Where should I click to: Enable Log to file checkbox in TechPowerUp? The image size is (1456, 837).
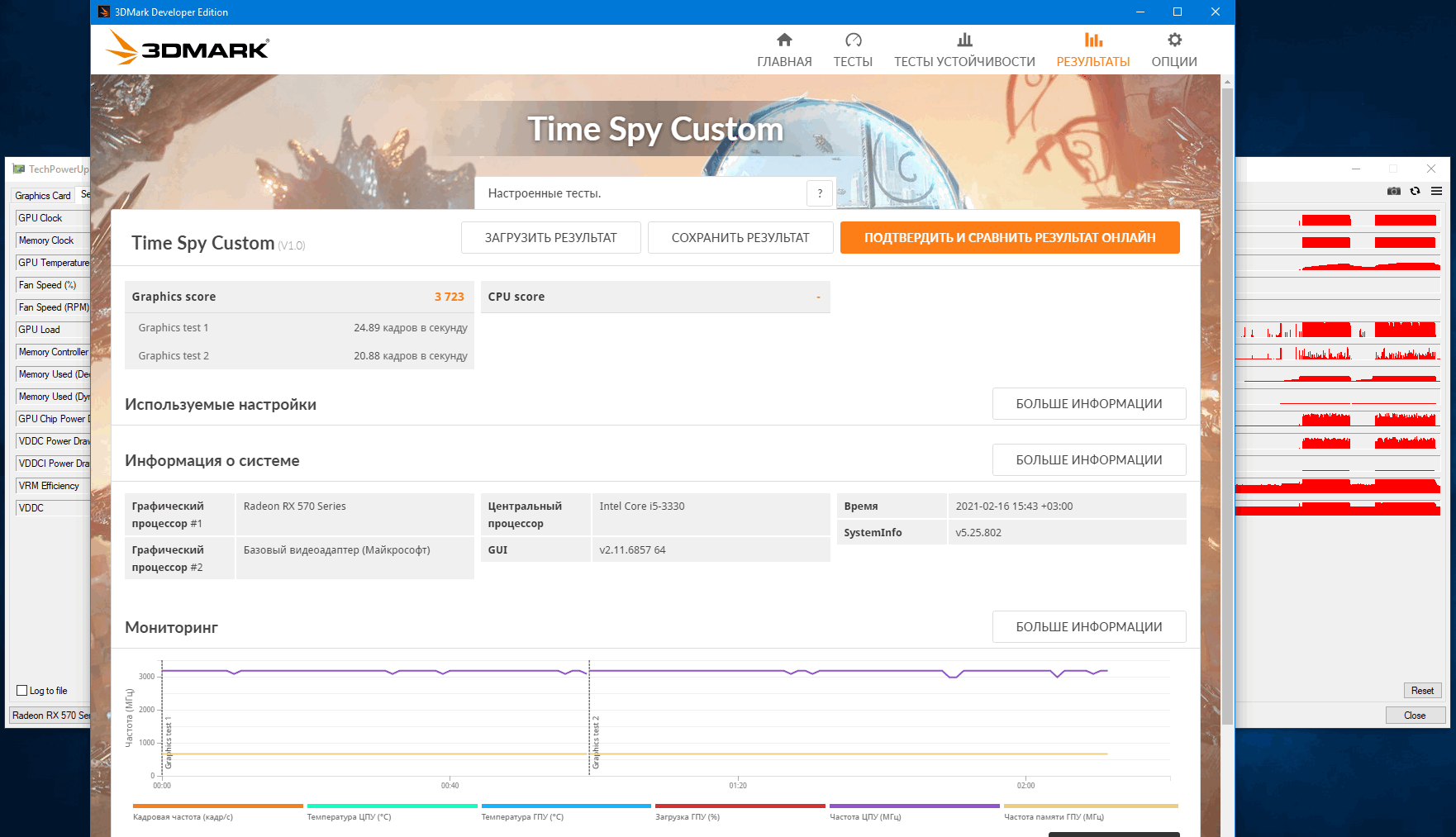click(22, 691)
